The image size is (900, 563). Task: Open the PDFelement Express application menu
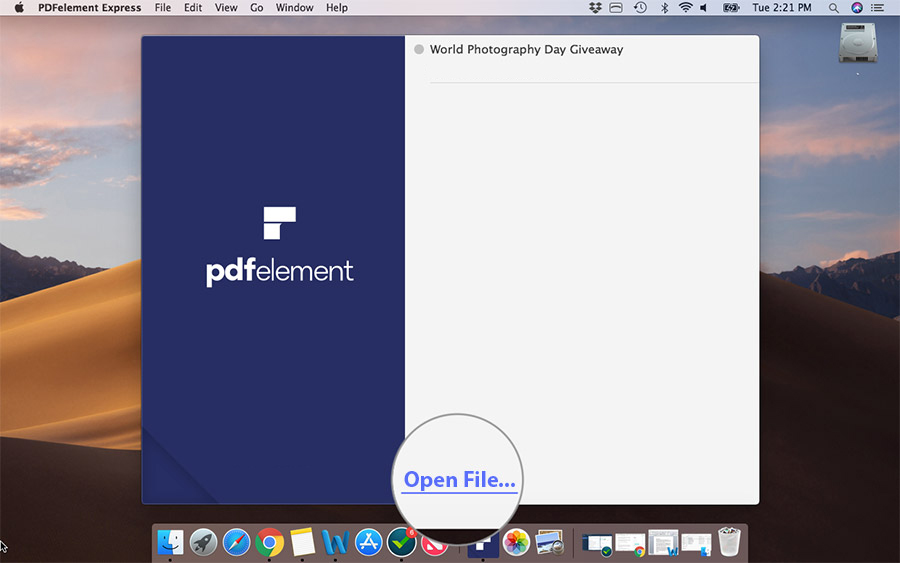click(90, 7)
